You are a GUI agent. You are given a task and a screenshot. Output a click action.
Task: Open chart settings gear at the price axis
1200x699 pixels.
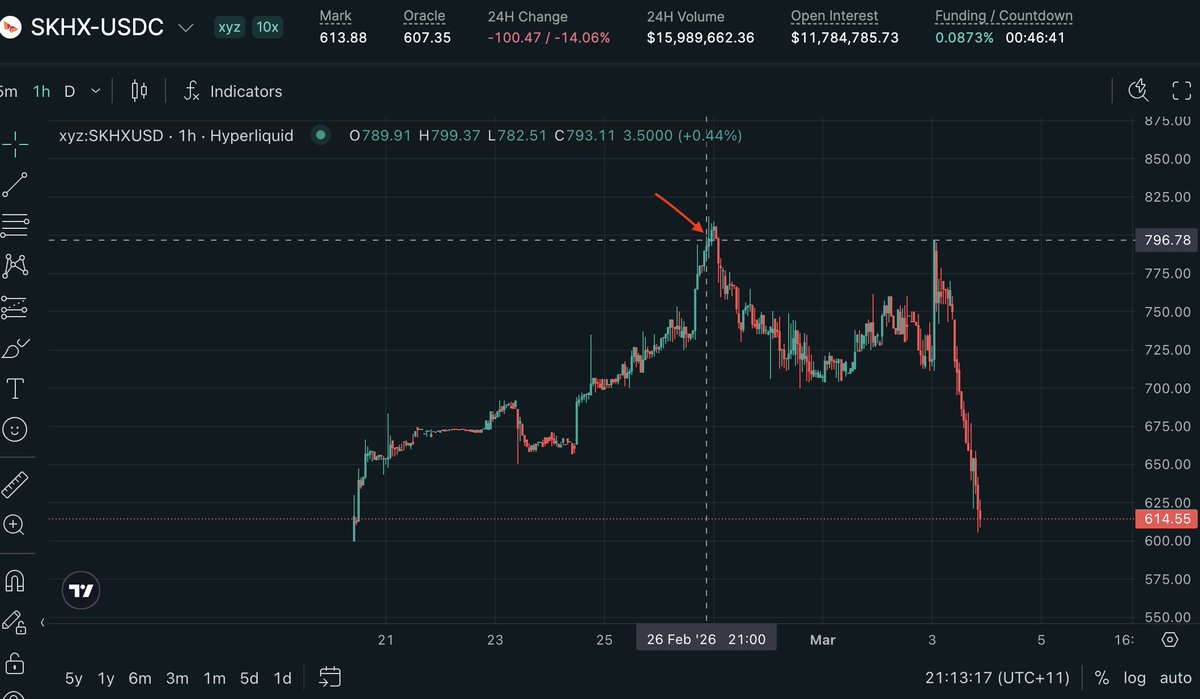[1170, 640]
